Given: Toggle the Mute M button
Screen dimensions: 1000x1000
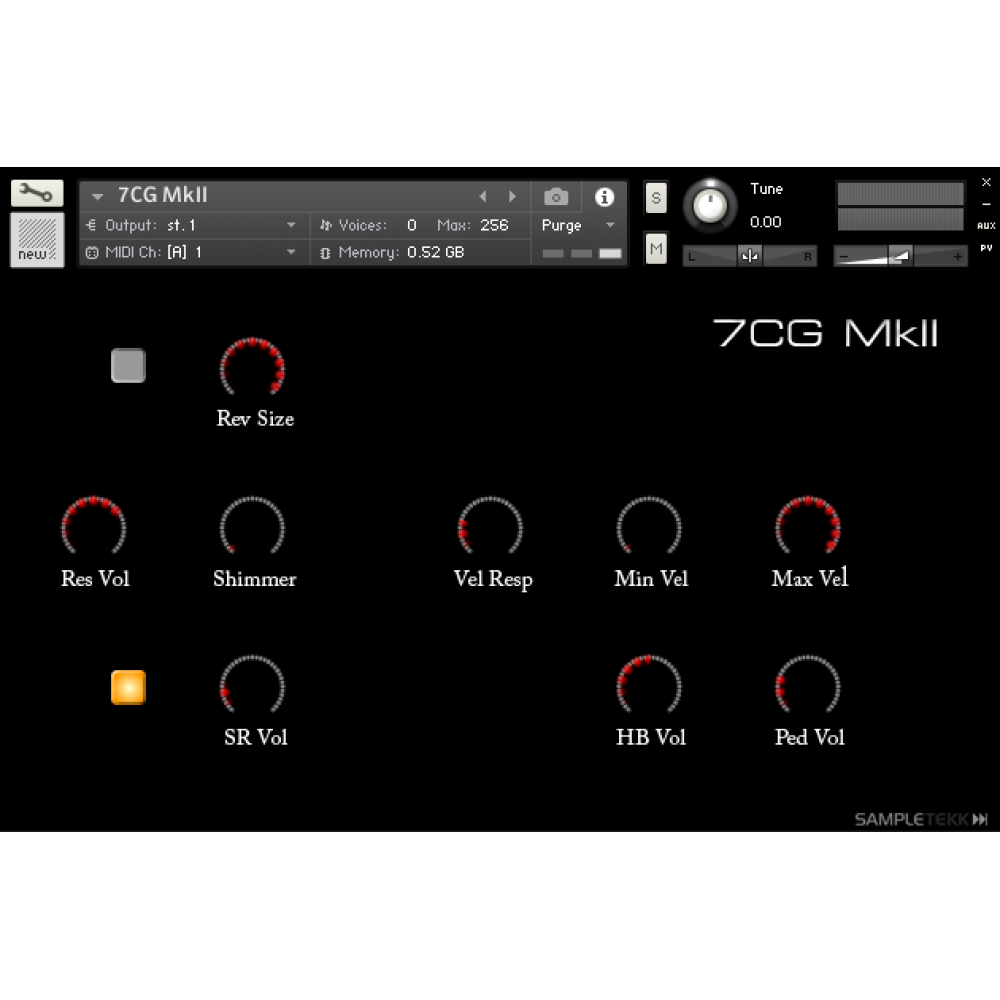Looking at the screenshot, I should 656,247.
